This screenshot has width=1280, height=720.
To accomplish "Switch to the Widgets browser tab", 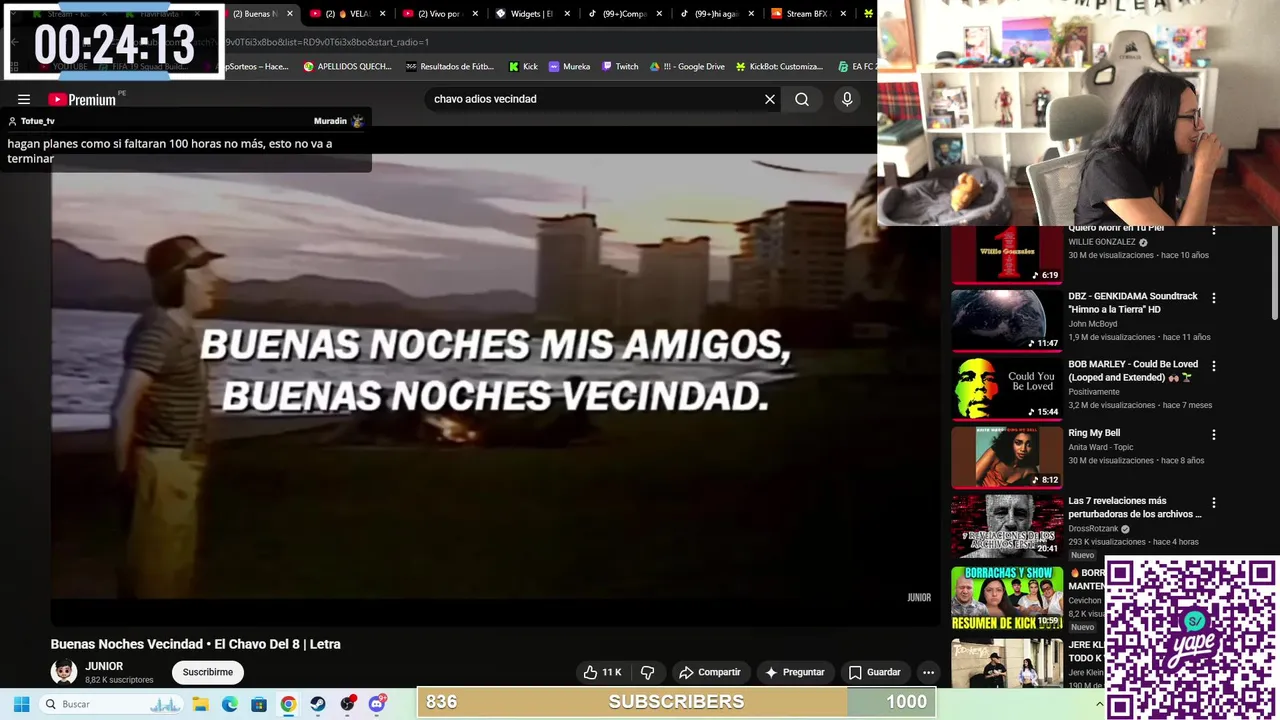I will (x=531, y=14).
